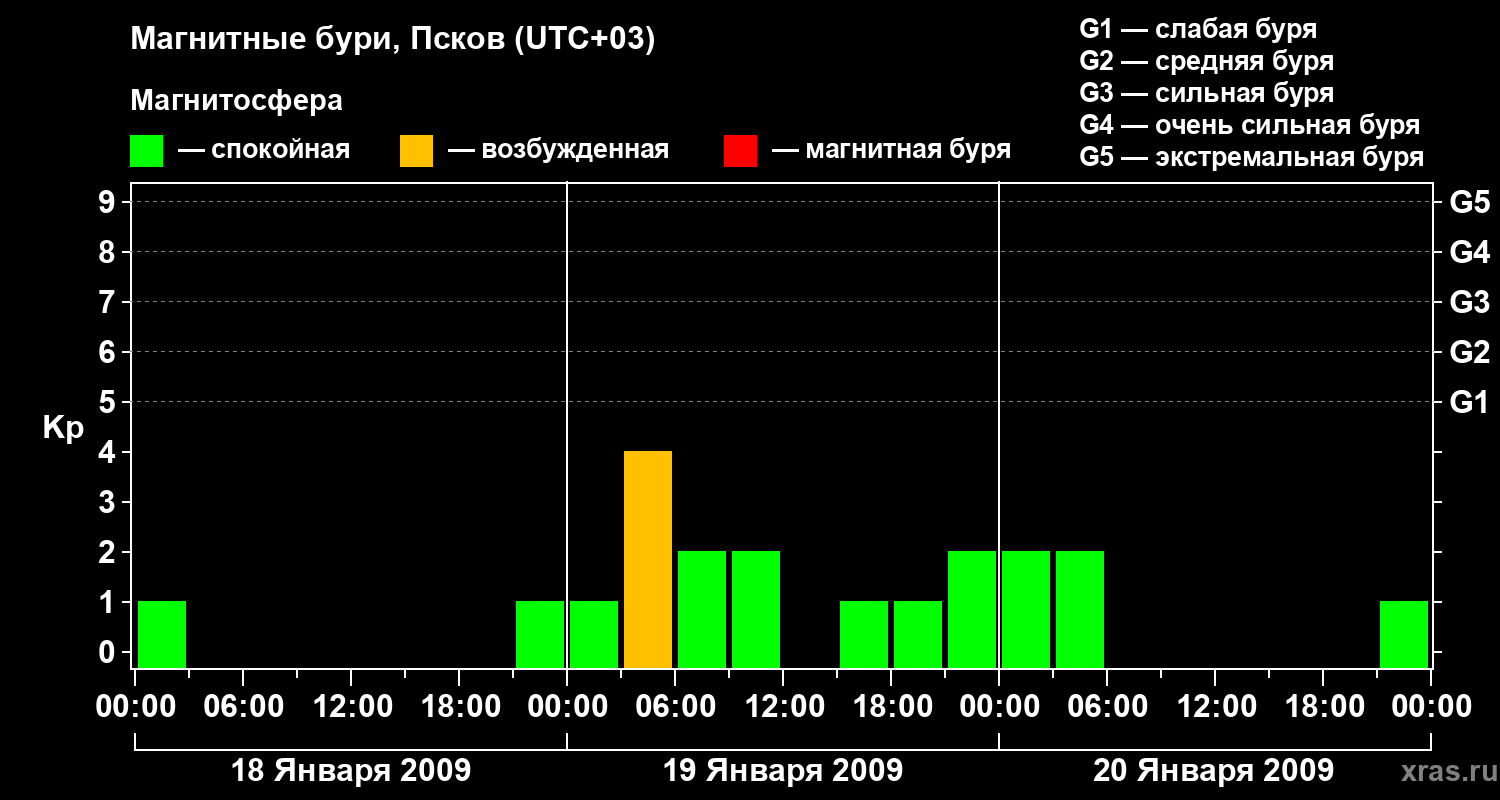Viewport: 1500px width, 800px height.
Task: Click the 12:00 time label above 18 Января
Action: tap(351, 707)
